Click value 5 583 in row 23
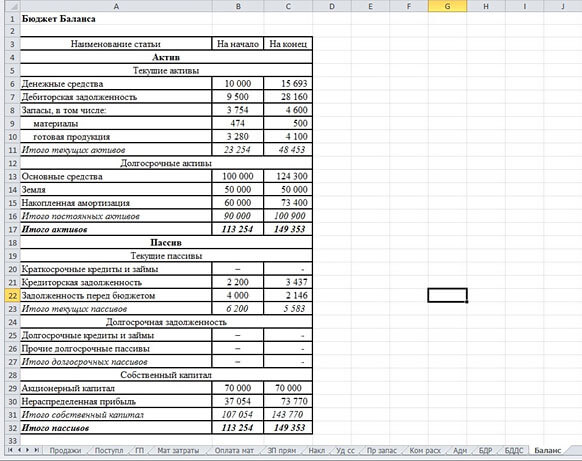Viewport: 582px width, 461px height. click(x=288, y=309)
